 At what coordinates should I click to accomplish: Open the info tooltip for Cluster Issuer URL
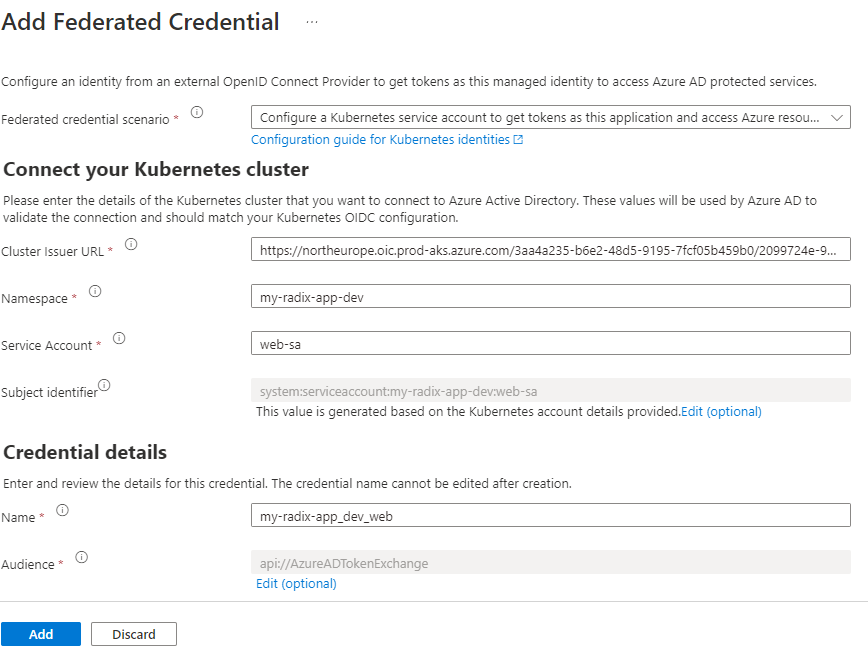(x=131, y=244)
